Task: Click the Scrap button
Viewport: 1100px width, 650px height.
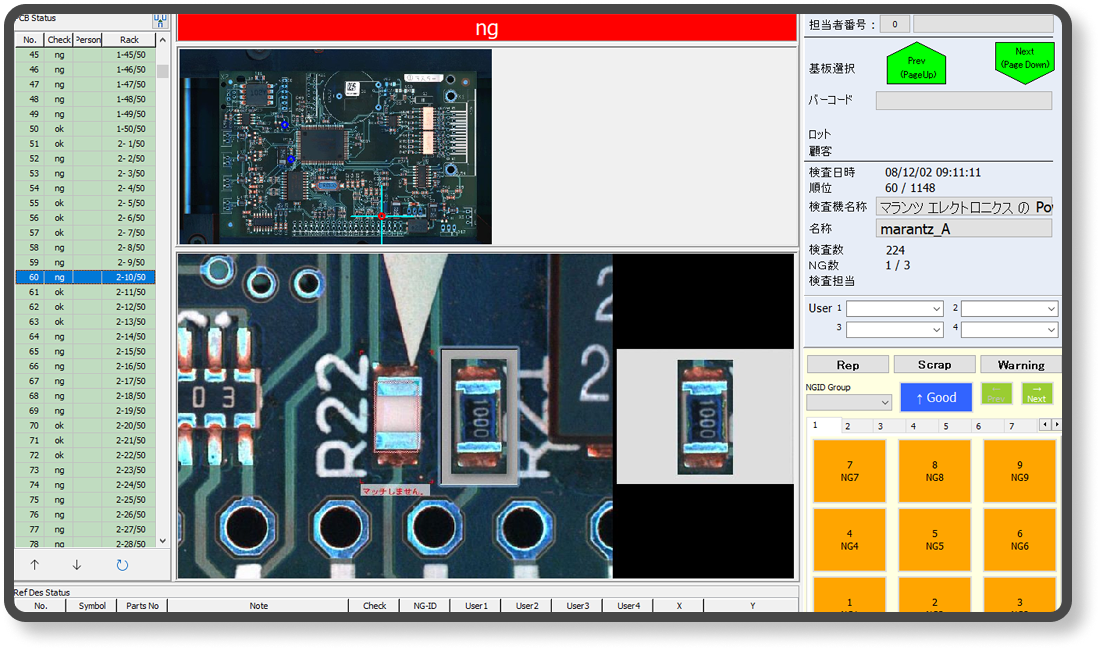Action: point(933,365)
